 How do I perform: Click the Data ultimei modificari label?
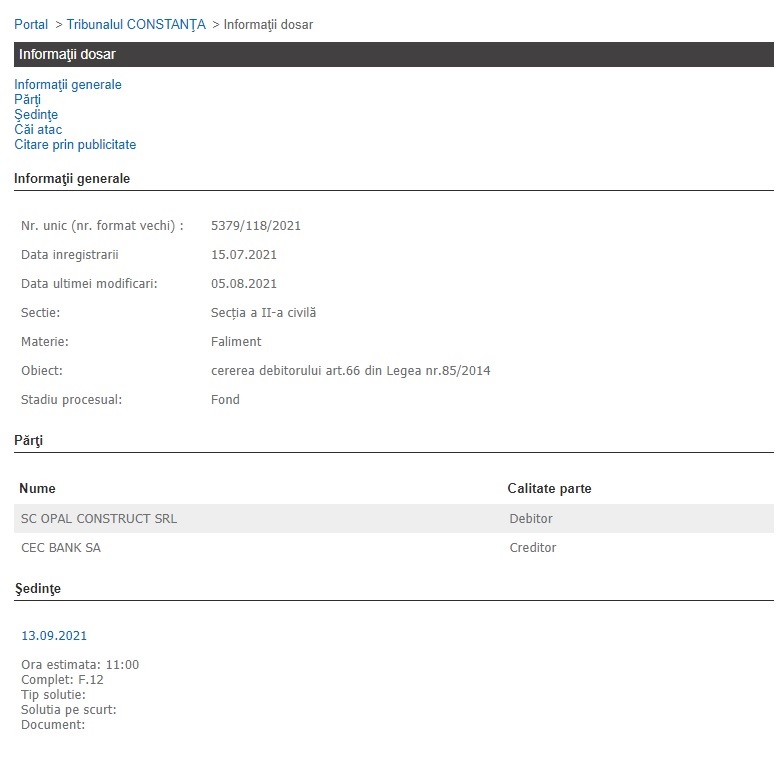click(89, 284)
